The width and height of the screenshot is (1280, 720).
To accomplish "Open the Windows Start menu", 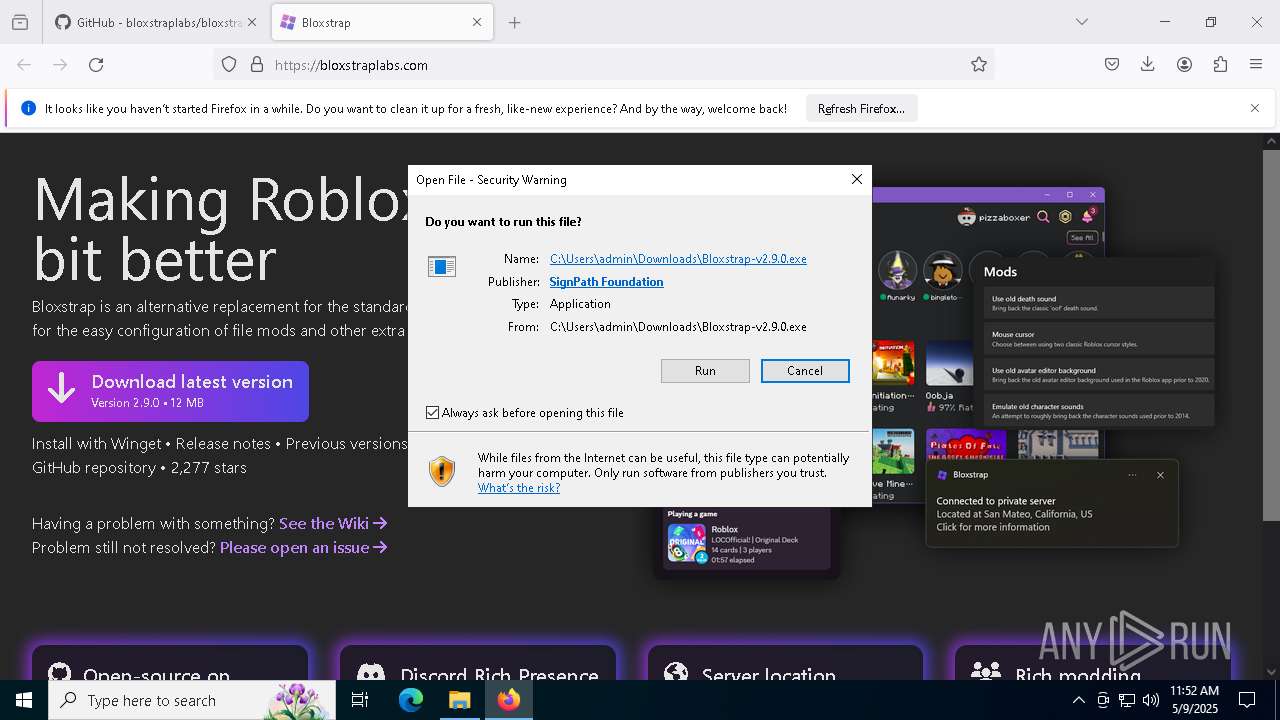I will pyautogui.click(x=24, y=700).
